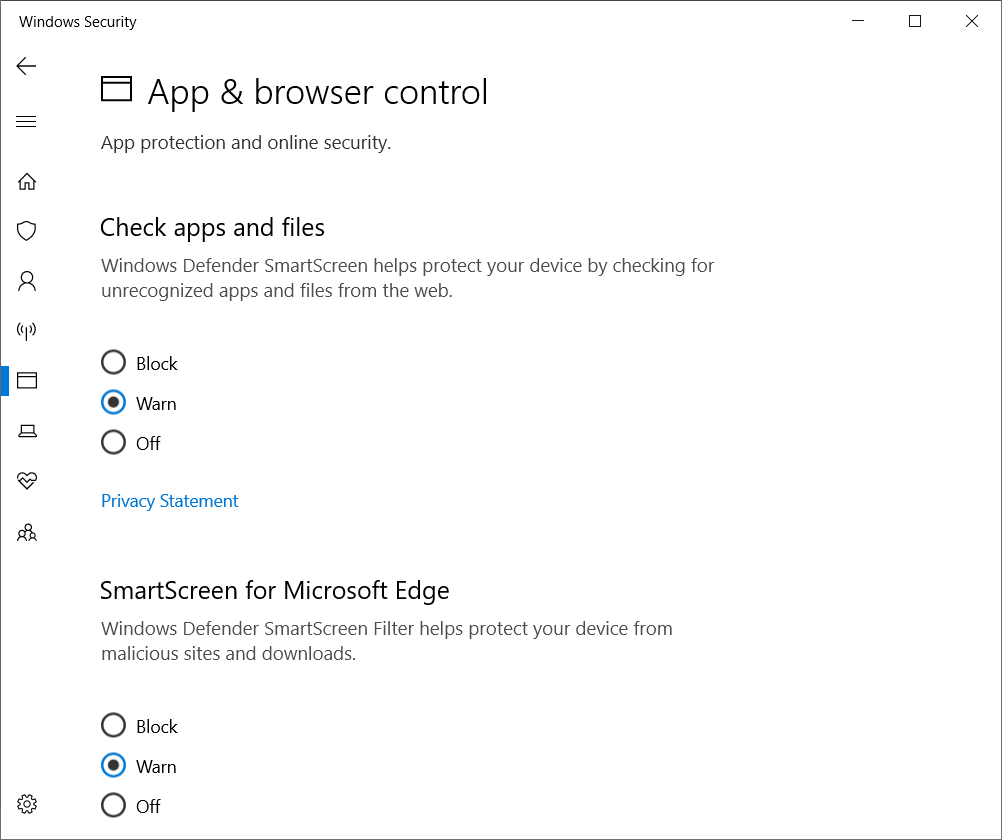Click the 'Check apps and files' heading

[212, 228]
